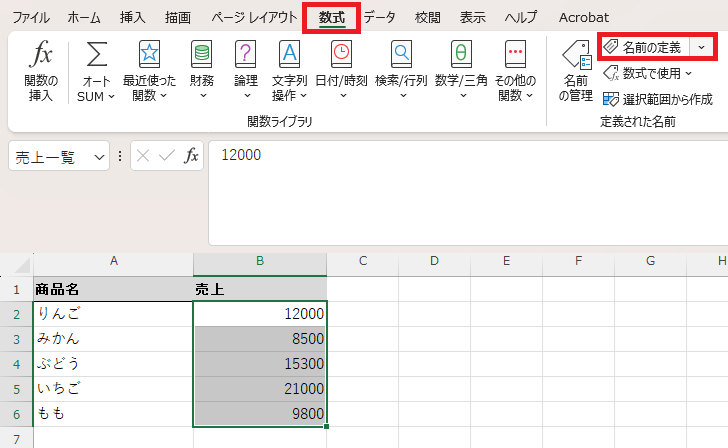728x448 pixels.
Task: Click the formula bar containing 12000
Action: [x=468, y=193]
